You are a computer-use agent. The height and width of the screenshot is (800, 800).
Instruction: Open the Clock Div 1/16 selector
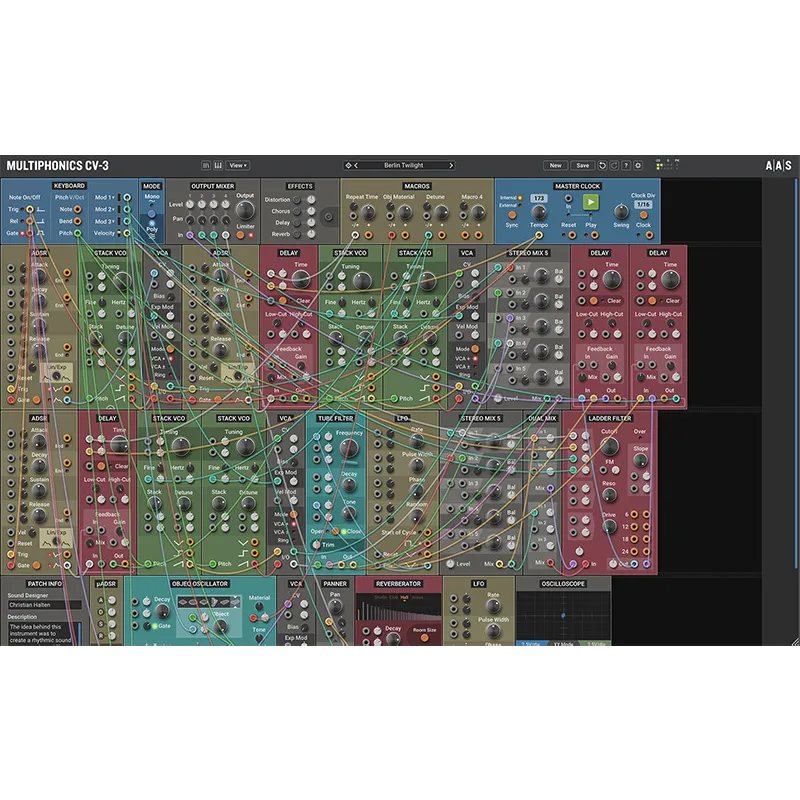click(x=643, y=204)
